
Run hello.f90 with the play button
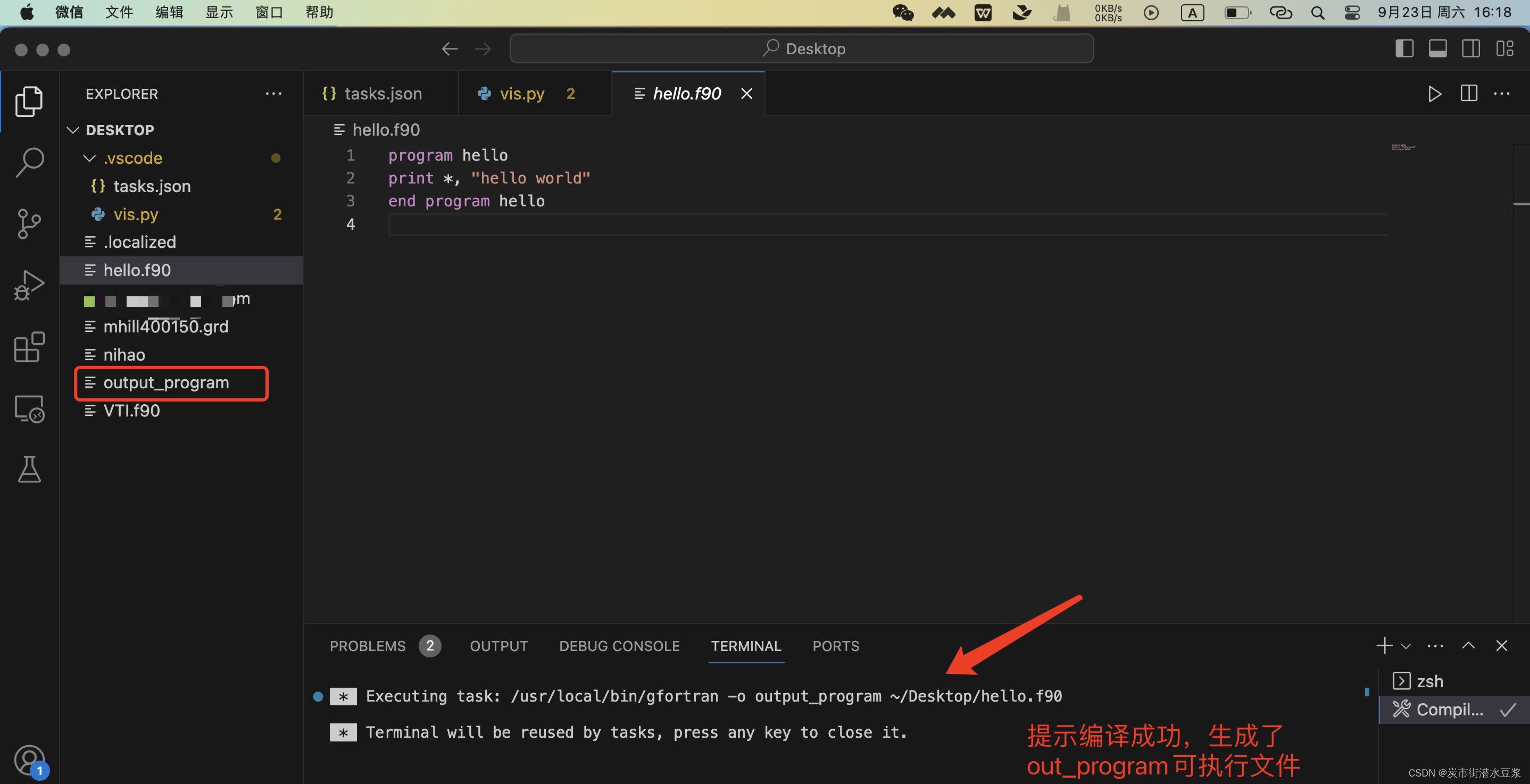tap(1434, 93)
